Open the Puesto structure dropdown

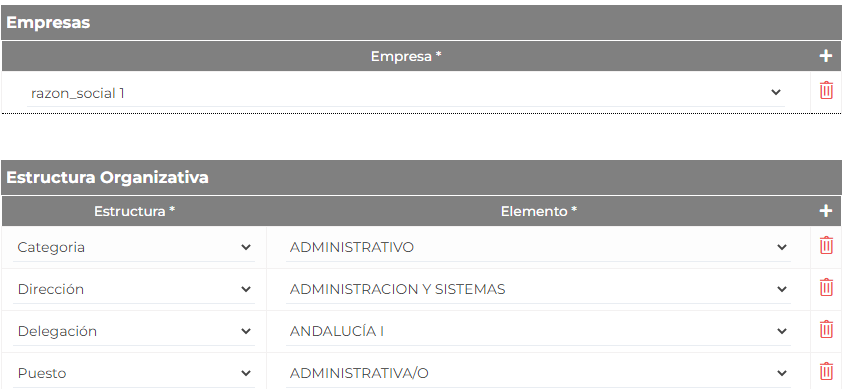[133, 373]
